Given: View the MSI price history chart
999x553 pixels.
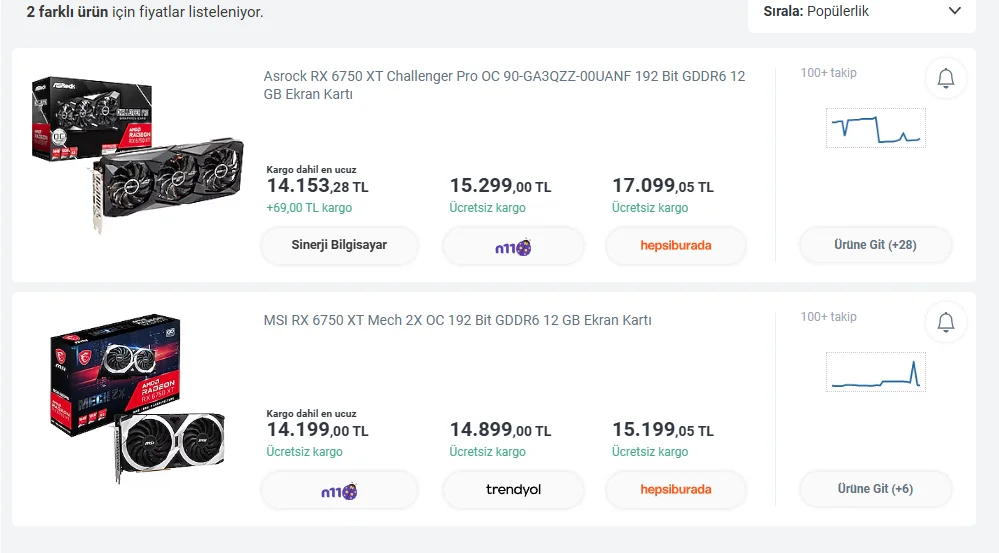Looking at the screenshot, I should (x=875, y=372).
